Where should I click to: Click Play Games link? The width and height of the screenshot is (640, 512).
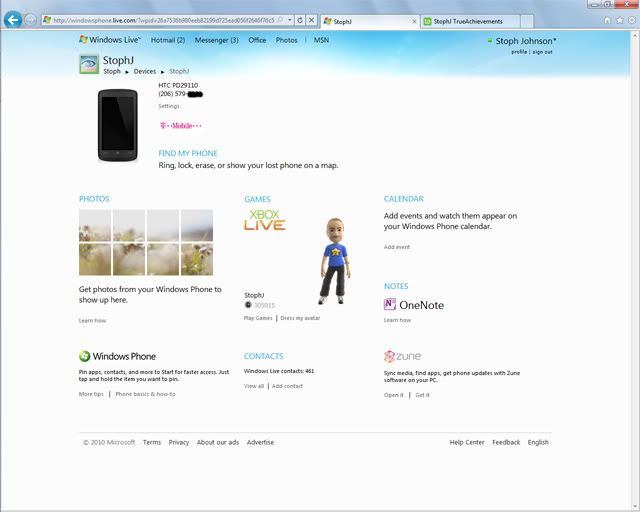pos(258,318)
